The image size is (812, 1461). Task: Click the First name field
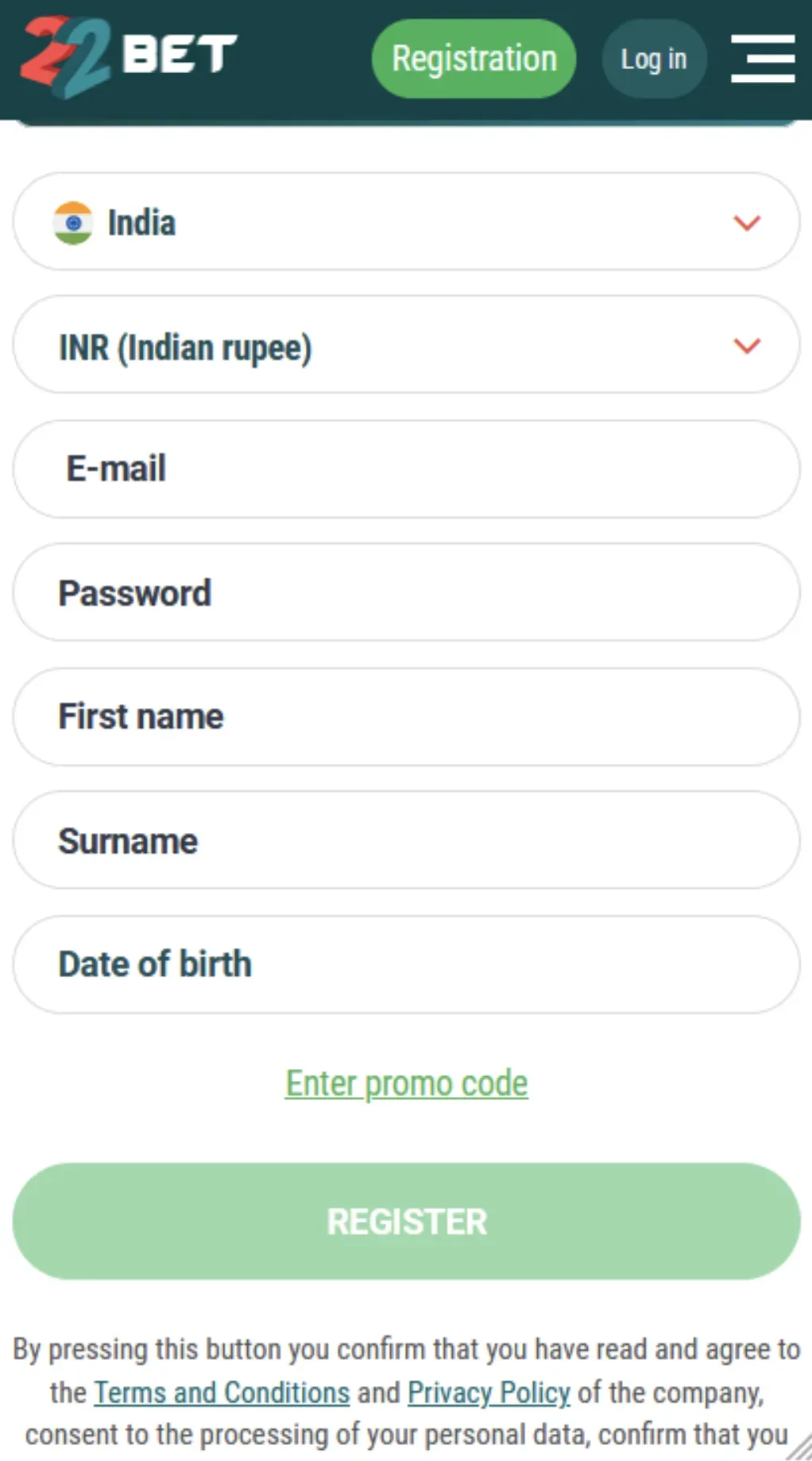click(x=406, y=716)
